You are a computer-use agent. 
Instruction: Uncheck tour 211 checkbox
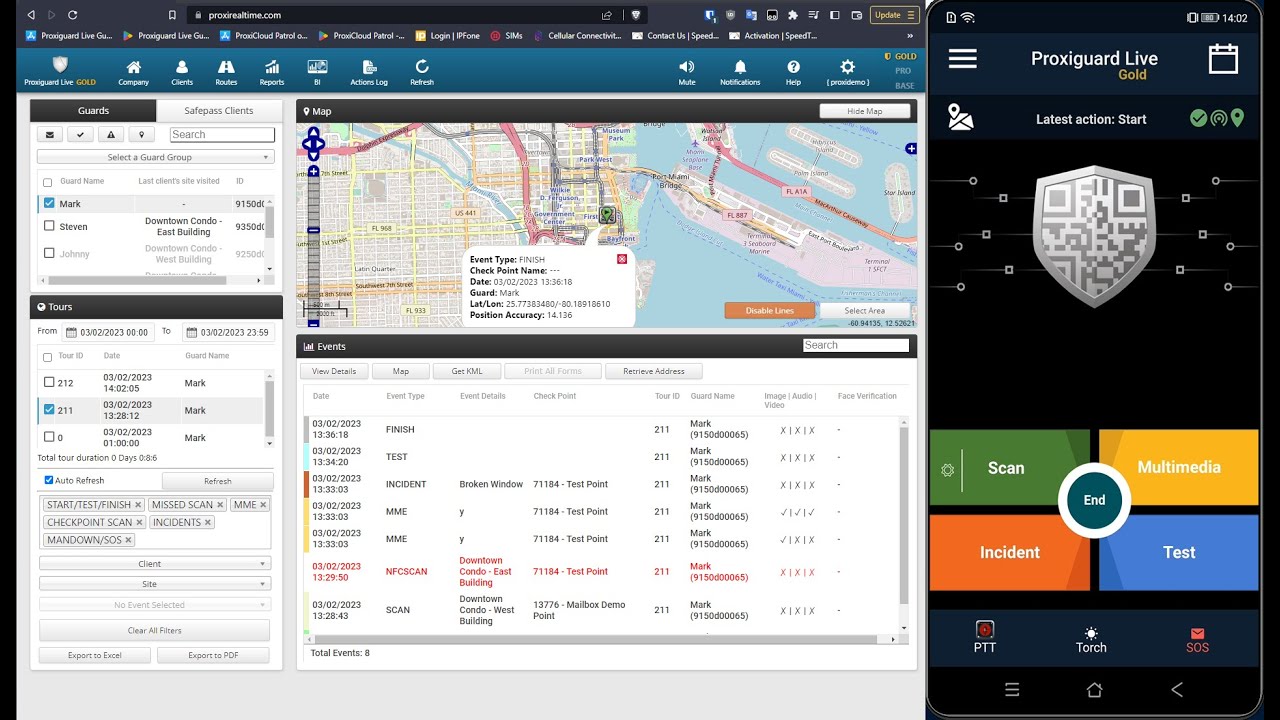(49, 409)
